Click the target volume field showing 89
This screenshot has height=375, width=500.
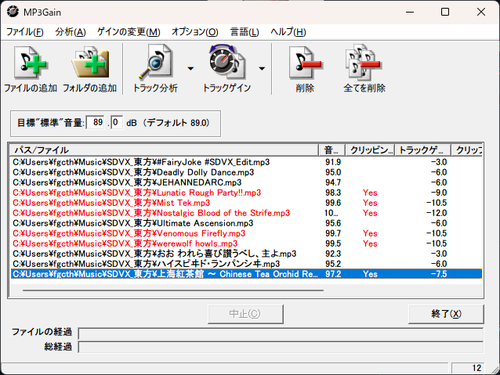pos(95,122)
